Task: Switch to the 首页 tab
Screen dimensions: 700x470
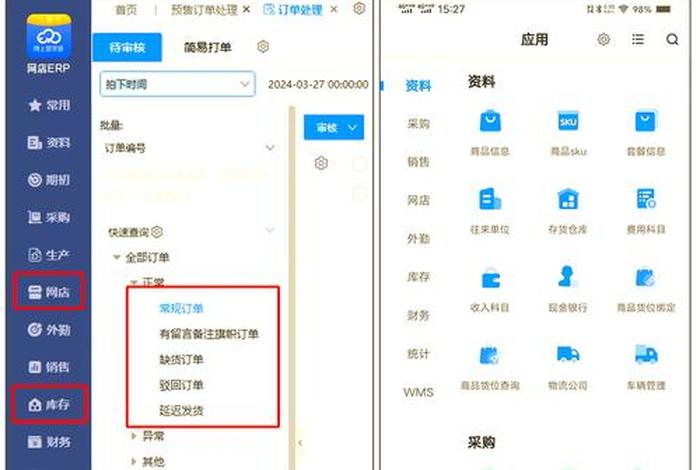Action: click(126, 9)
